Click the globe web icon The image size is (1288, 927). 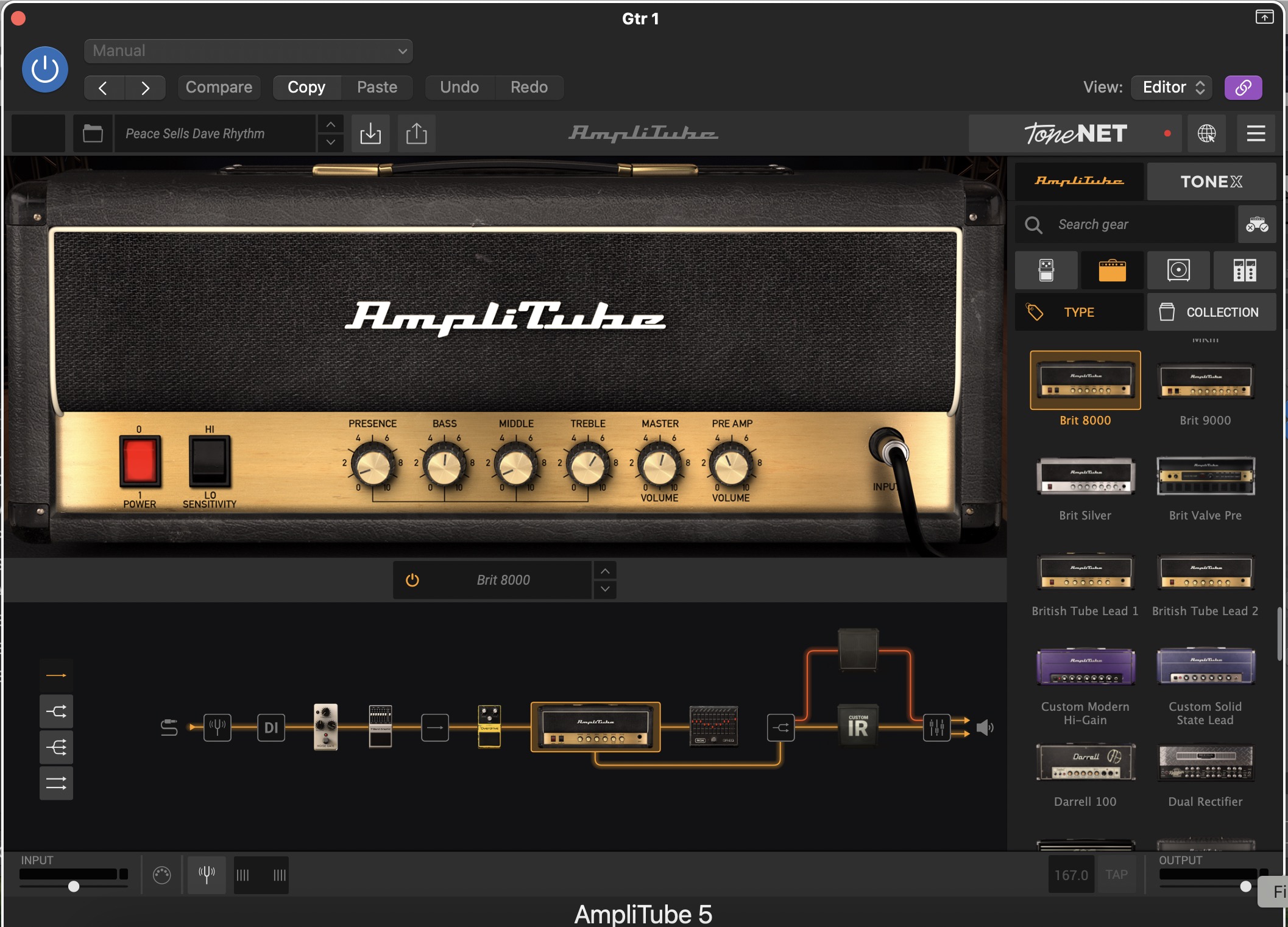1206,133
